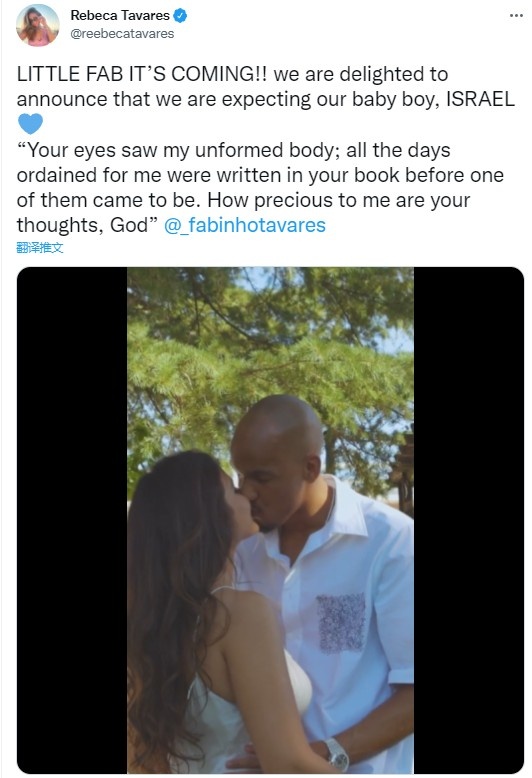Open Rebeca Tavares profile avatar photo
532x778 pixels.
[x=38, y=25]
